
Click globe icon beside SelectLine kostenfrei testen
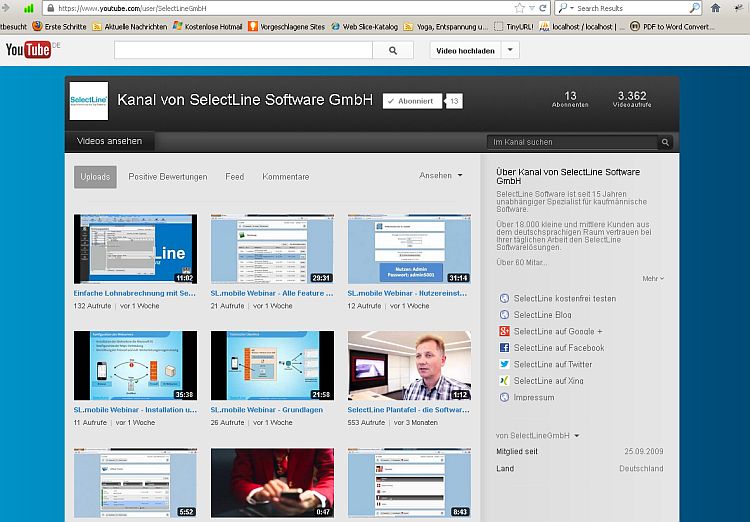pyautogui.click(x=504, y=299)
